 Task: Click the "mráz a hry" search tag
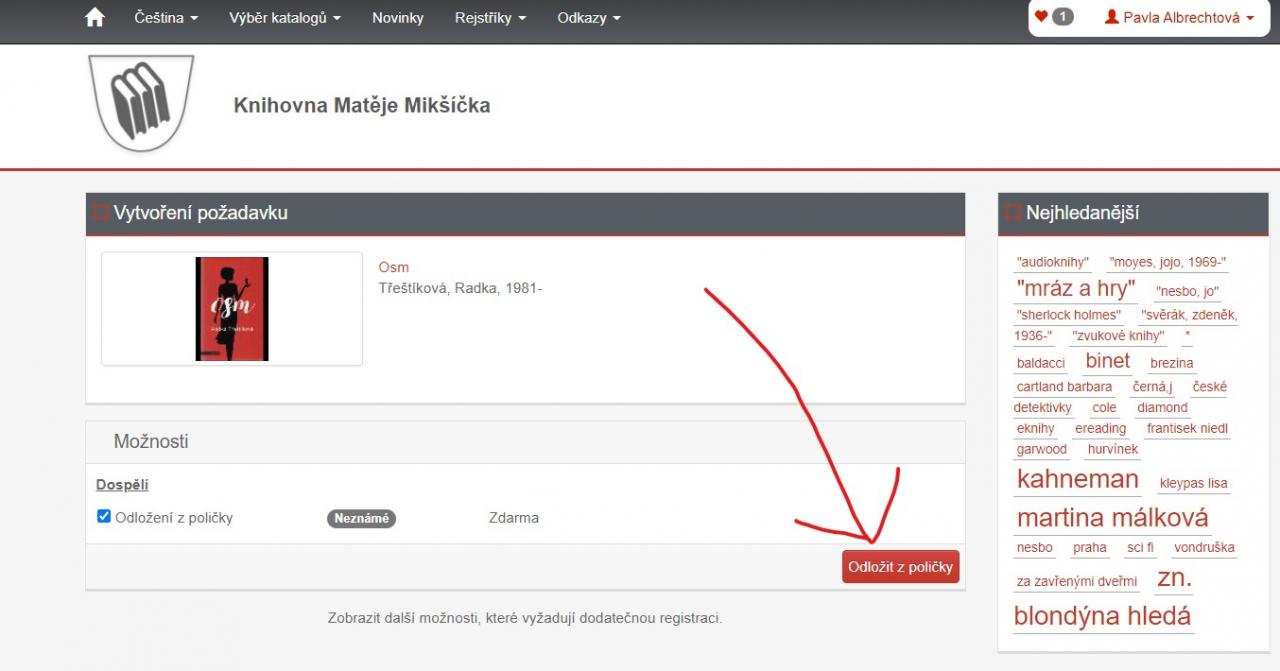pyautogui.click(x=1075, y=289)
